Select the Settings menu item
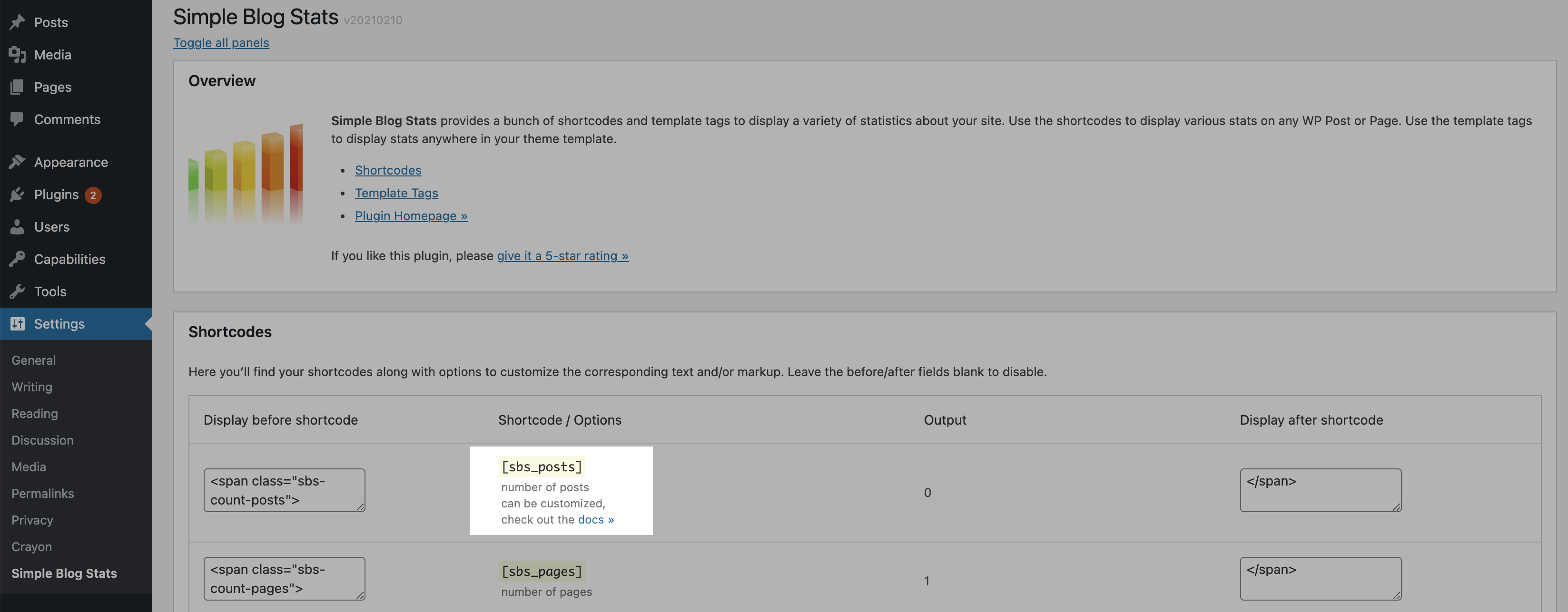Viewport: 1568px width, 612px height. pyautogui.click(x=76, y=324)
